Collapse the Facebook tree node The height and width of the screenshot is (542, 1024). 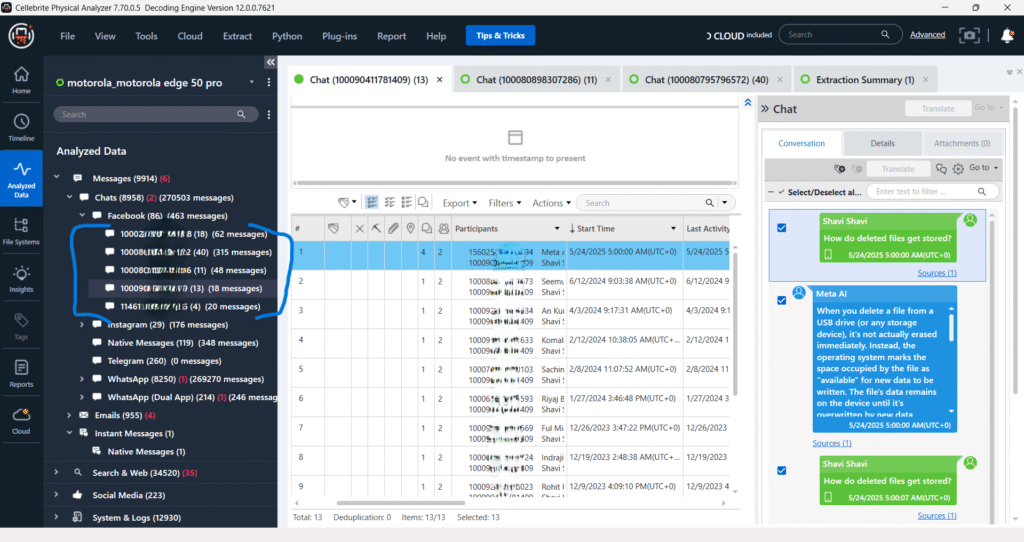(82, 215)
